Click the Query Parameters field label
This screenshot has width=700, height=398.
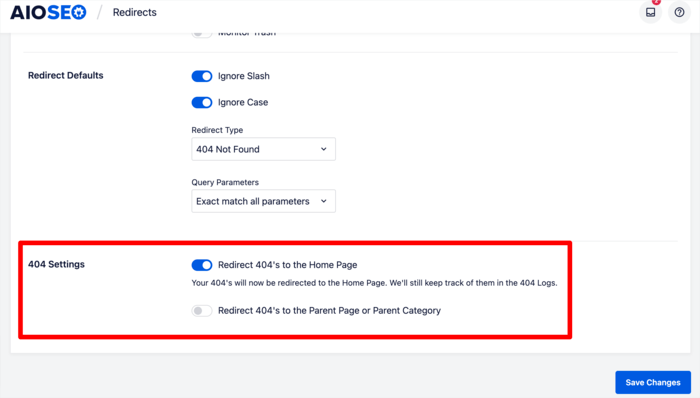pos(225,182)
